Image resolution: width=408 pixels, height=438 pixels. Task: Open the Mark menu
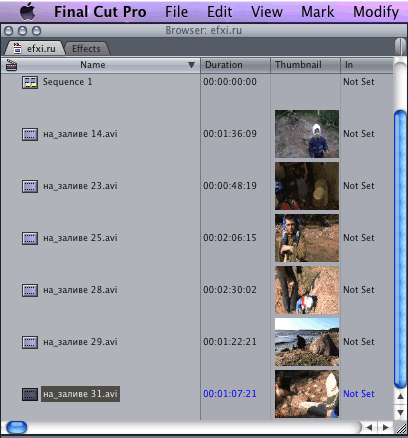pos(317,12)
